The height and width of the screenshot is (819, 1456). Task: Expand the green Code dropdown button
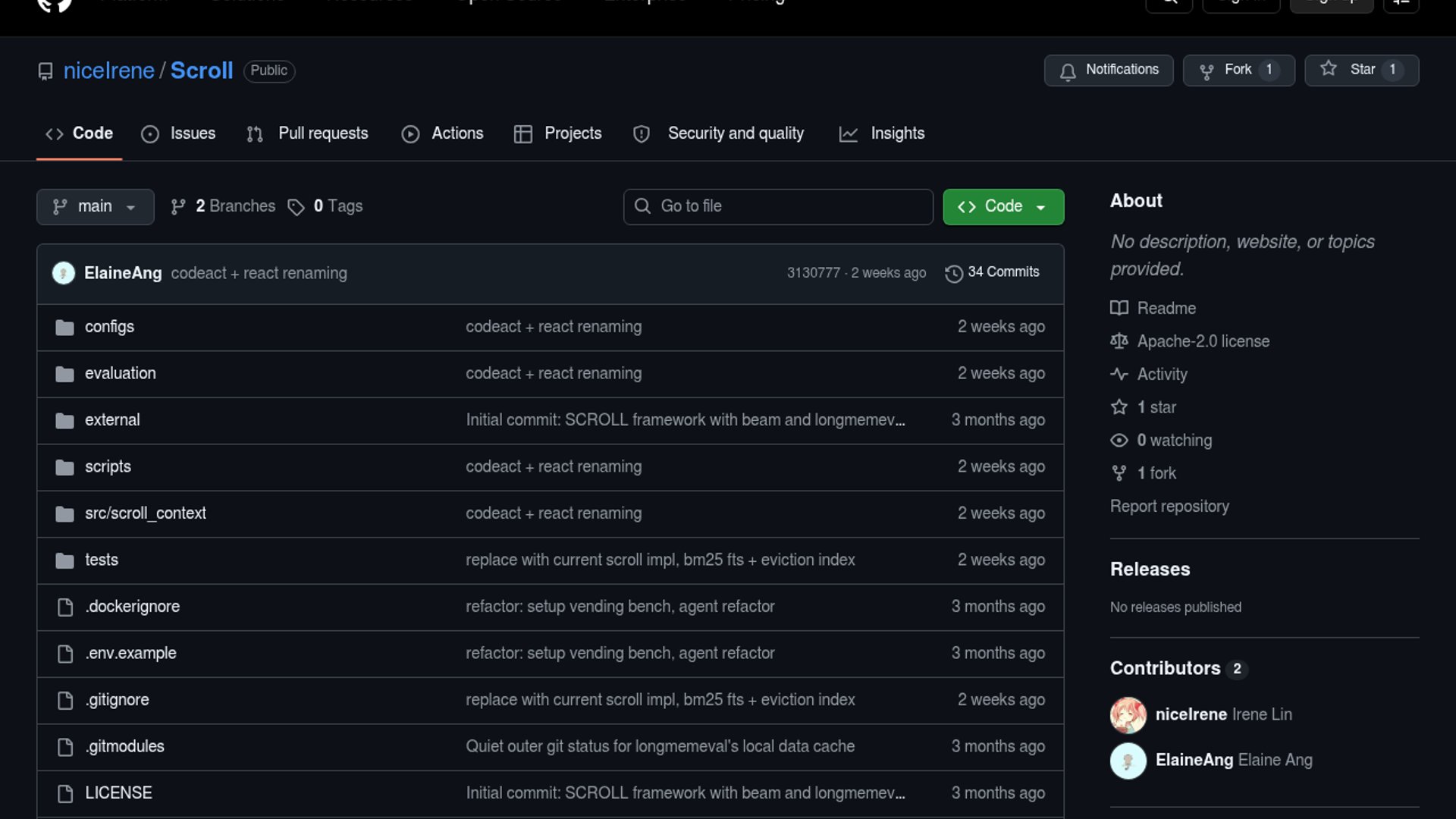[1003, 207]
